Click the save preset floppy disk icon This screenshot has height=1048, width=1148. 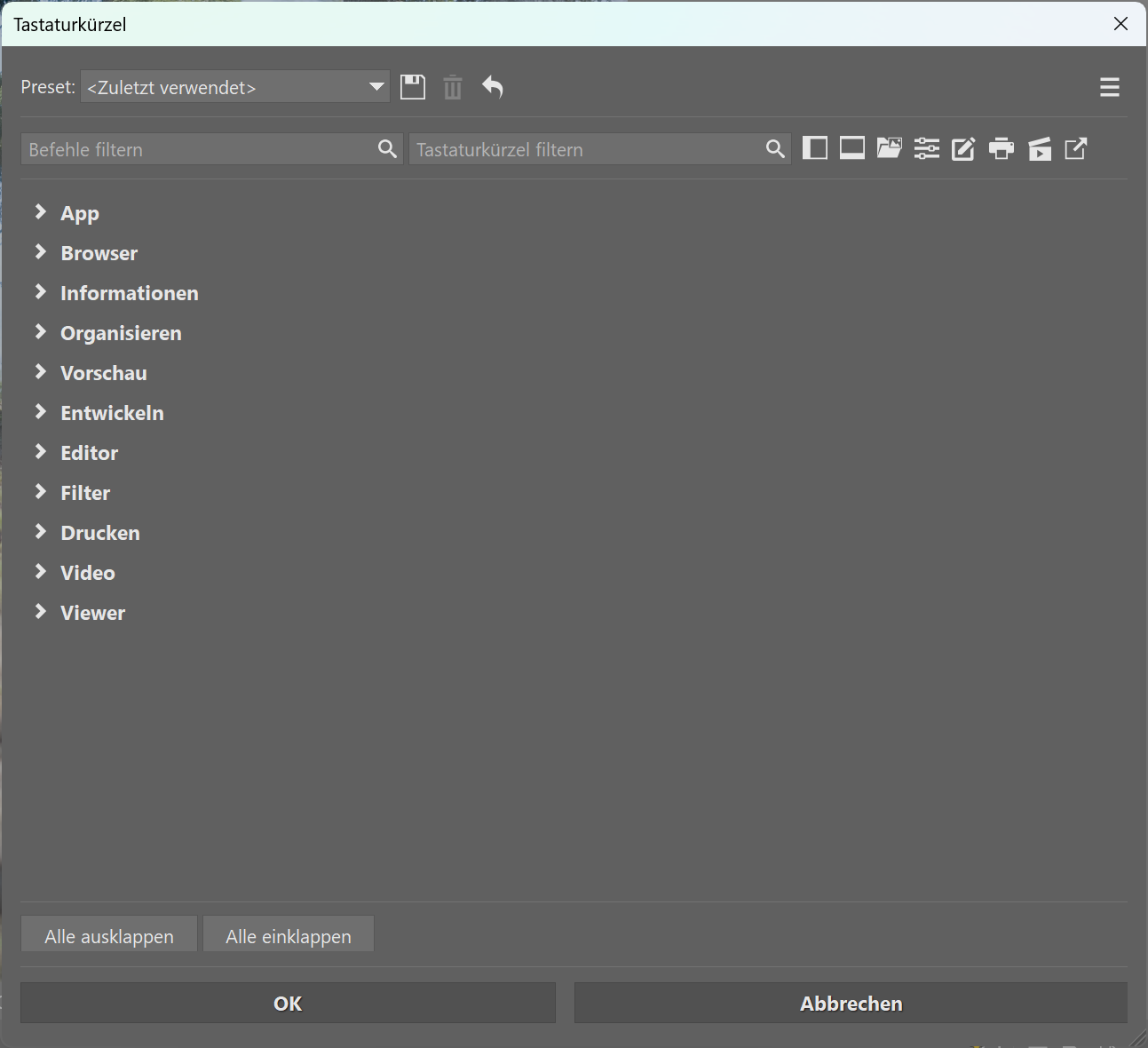(413, 87)
